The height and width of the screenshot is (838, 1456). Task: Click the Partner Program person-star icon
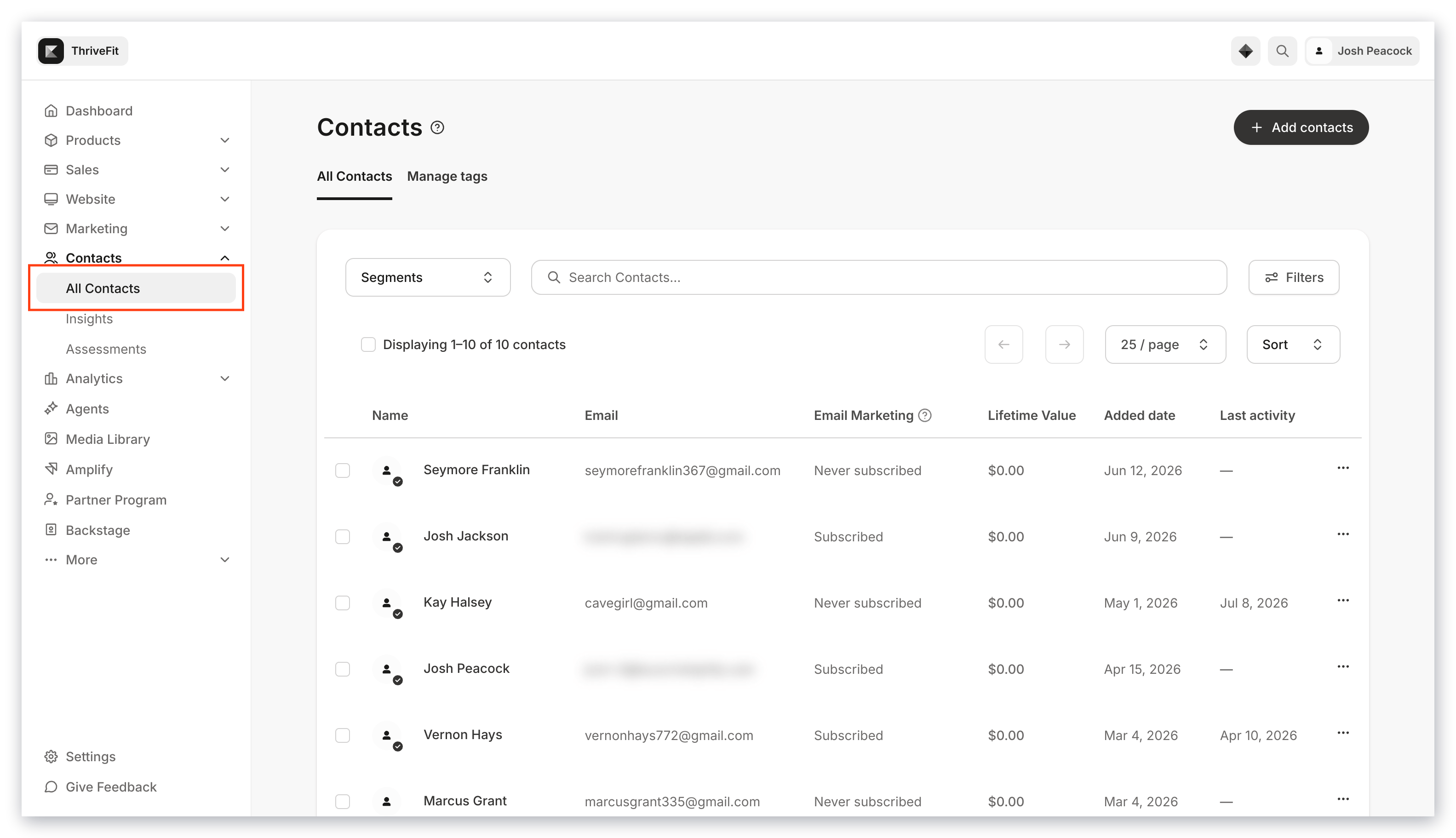pos(51,499)
